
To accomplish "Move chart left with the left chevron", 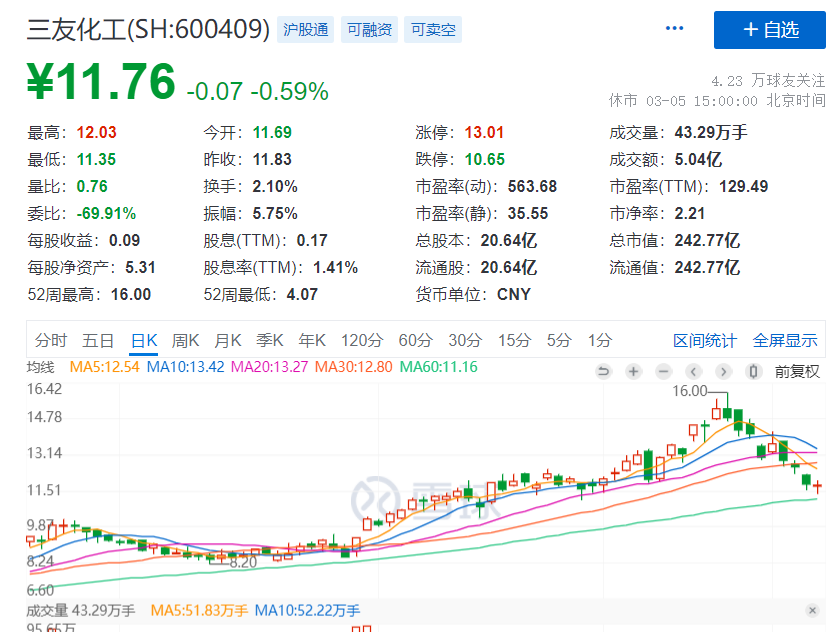I will pyautogui.click(x=693, y=372).
